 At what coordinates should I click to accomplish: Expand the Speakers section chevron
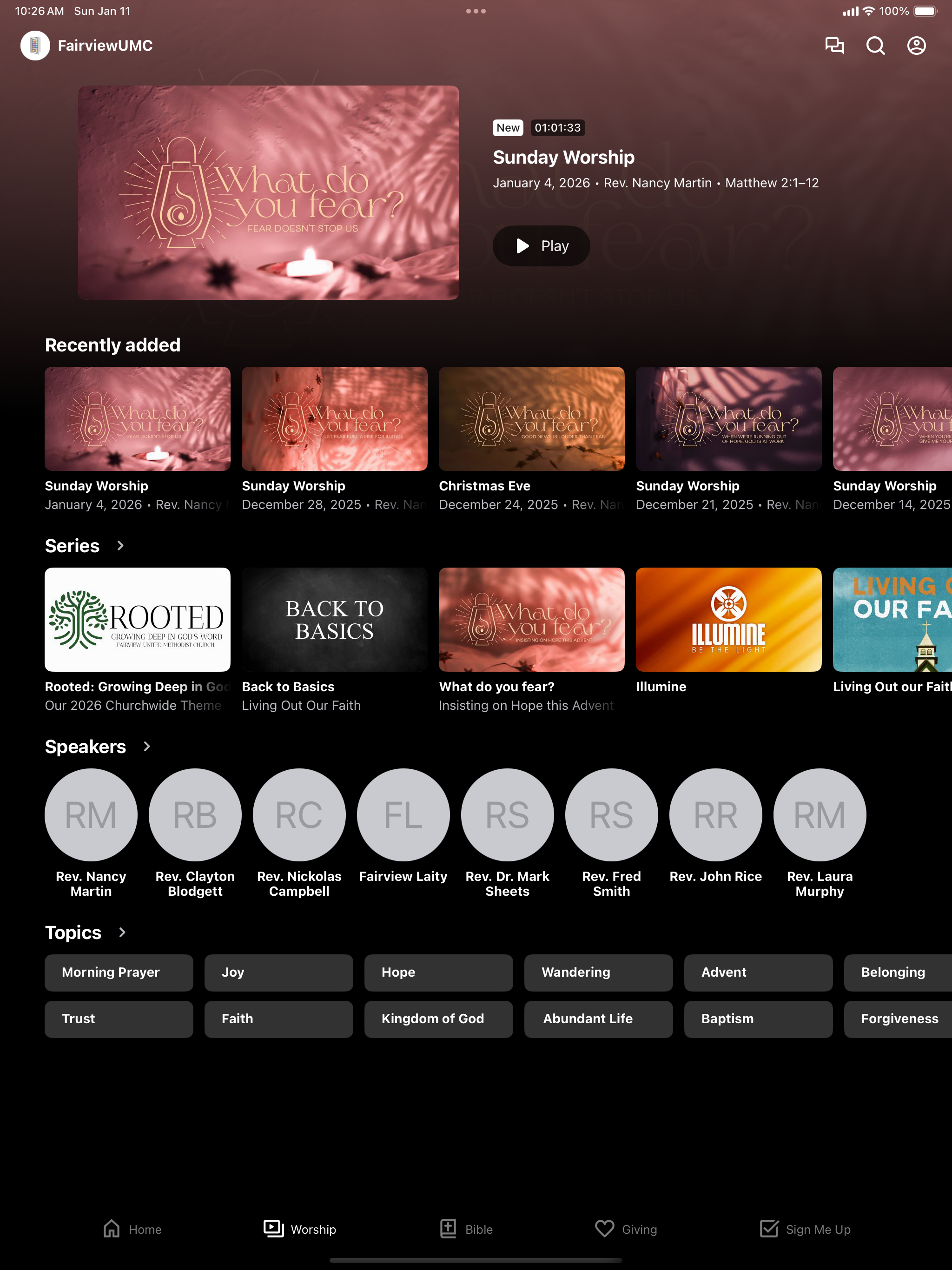146,747
